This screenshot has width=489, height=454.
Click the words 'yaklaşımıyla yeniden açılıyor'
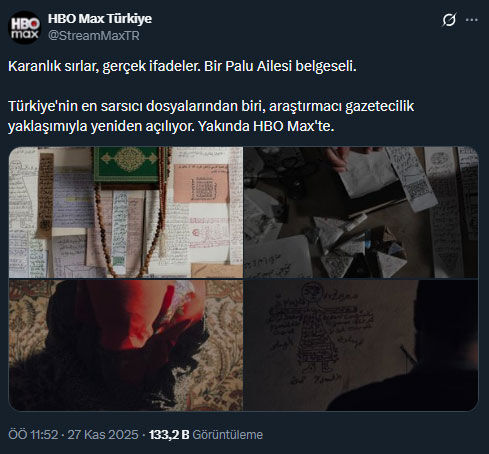pyautogui.click(x=101, y=126)
